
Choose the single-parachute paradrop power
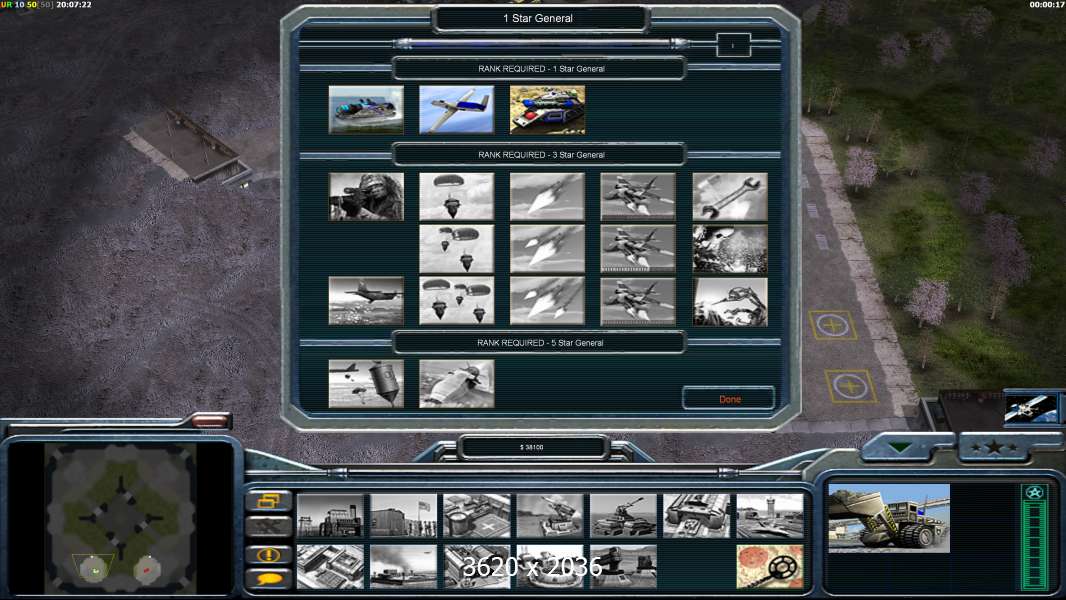pyautogui.click(x=456, y=196)
